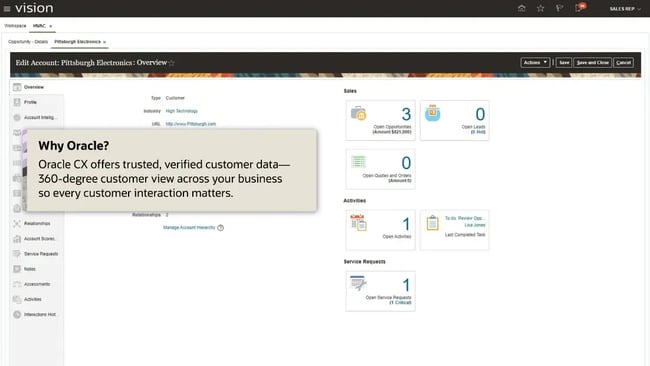Open the hamburger navigator menu

point(7,9)
